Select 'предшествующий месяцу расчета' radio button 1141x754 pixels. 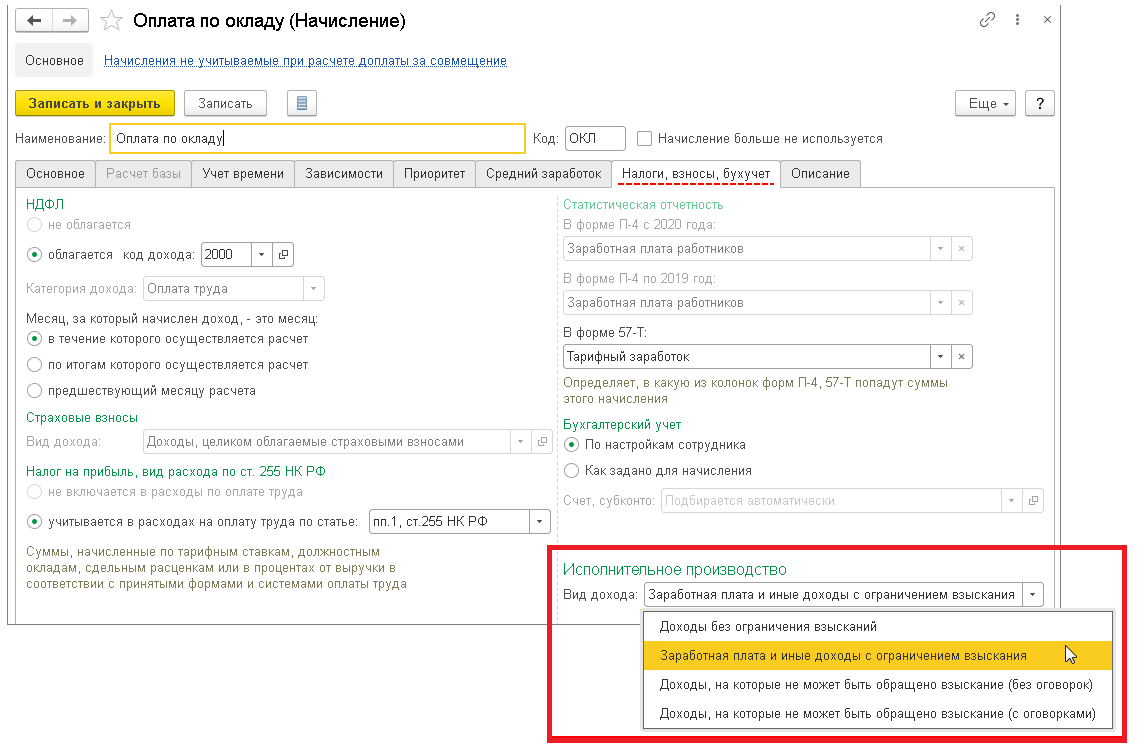pos(35,391)
